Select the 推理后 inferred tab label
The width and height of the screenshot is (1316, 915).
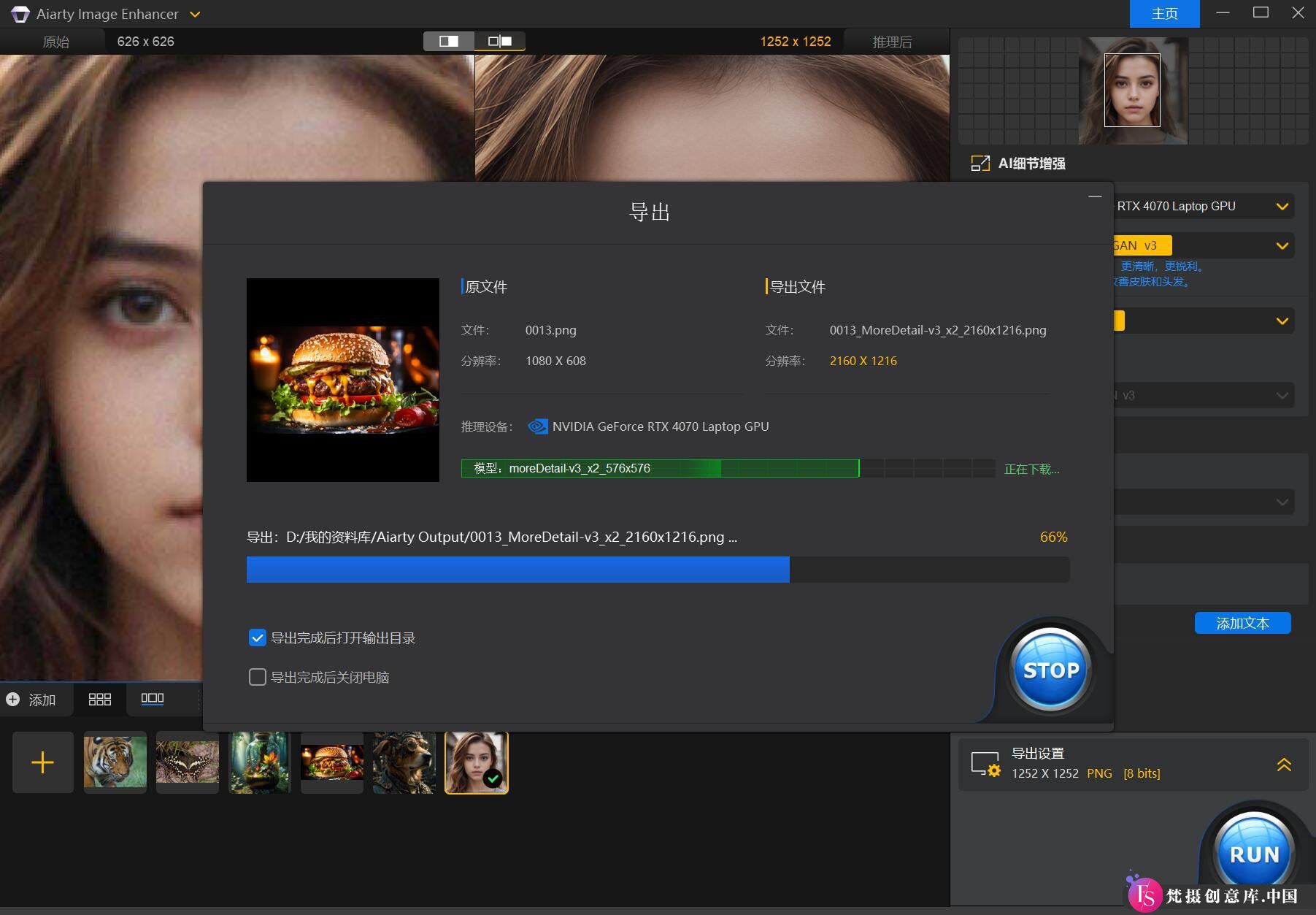click(892, 42)
